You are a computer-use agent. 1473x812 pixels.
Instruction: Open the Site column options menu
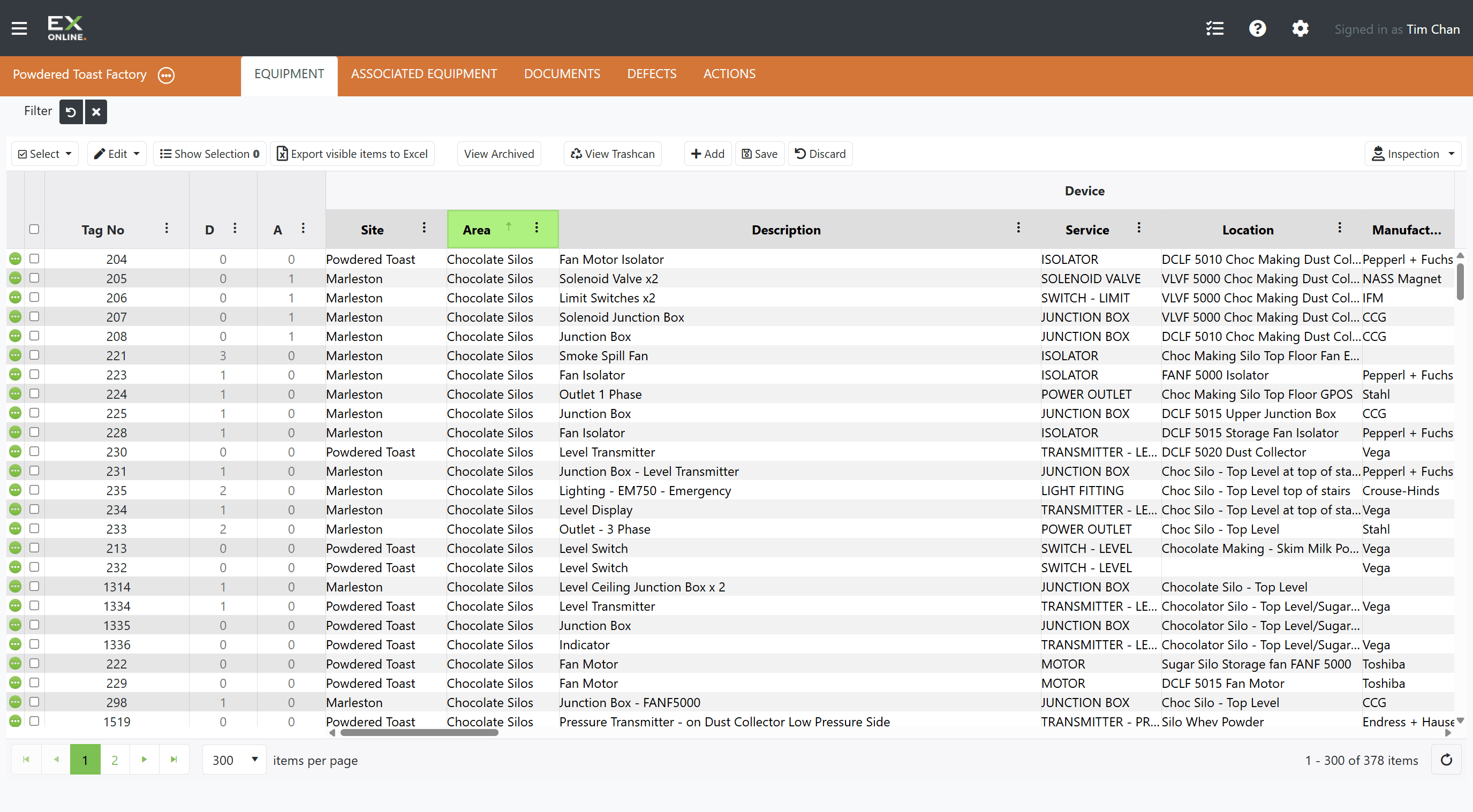click(x=424, y=229)
